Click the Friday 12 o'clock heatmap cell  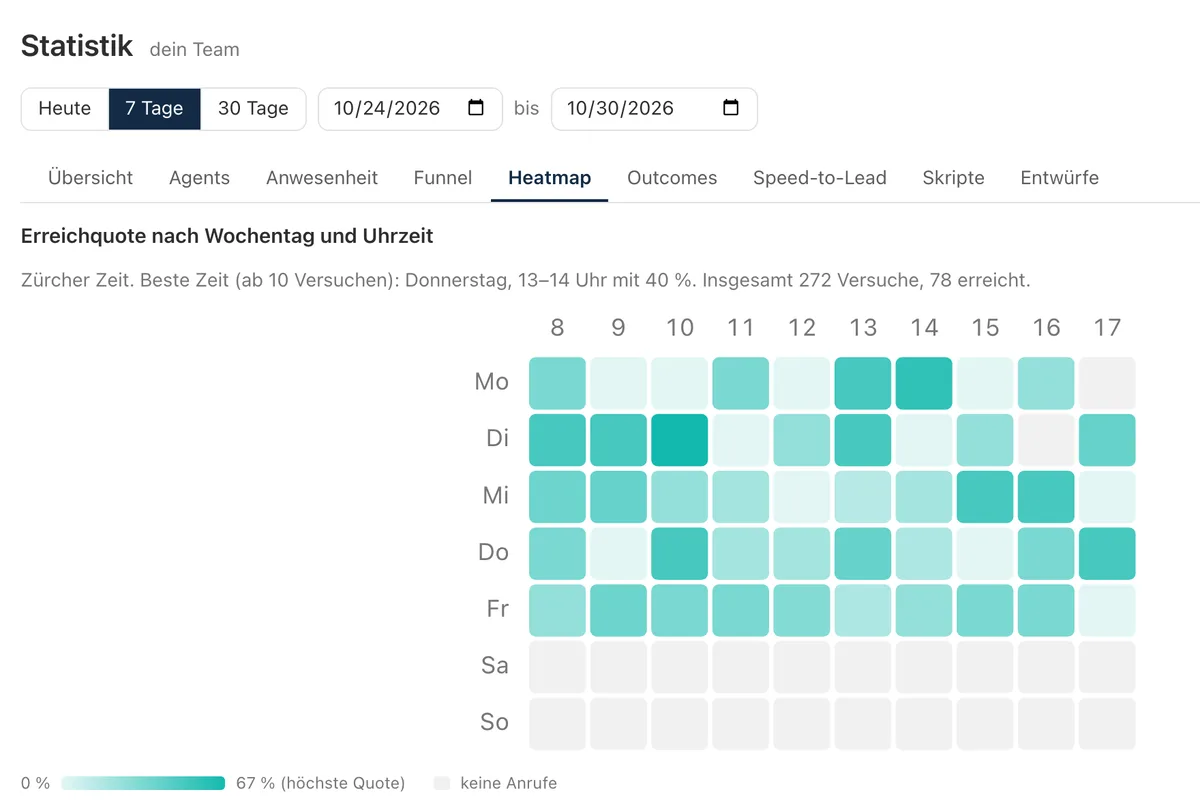tap(802, 611)
